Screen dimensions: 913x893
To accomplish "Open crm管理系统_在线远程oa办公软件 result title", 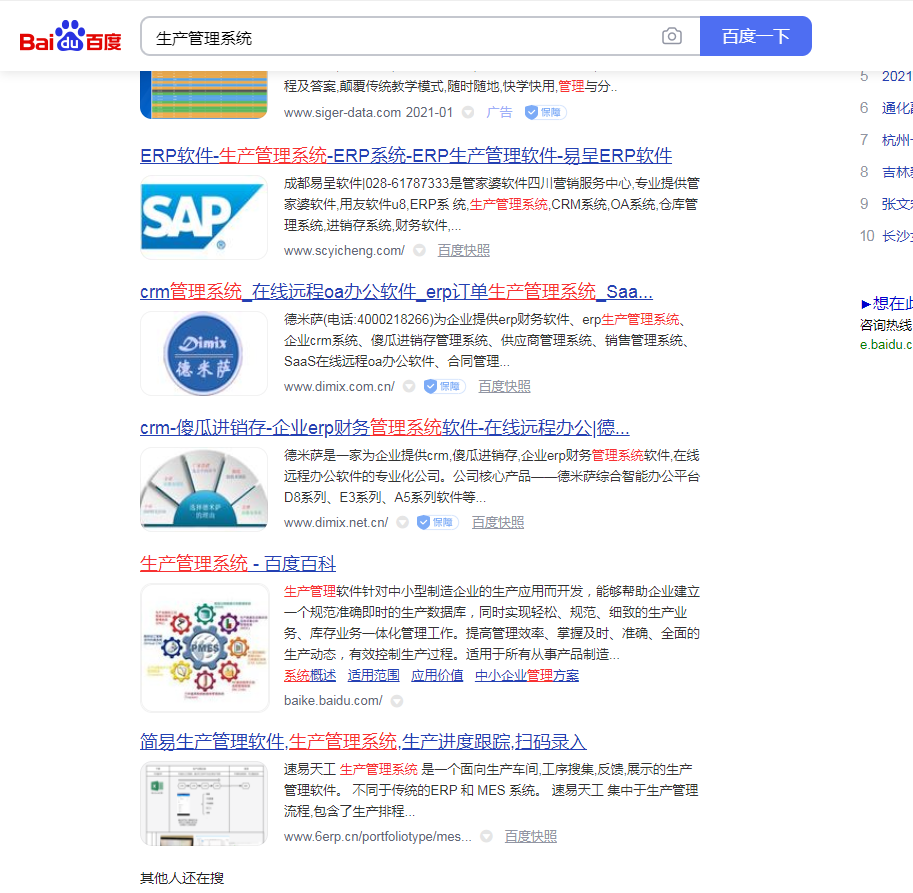I will point(397,292).
